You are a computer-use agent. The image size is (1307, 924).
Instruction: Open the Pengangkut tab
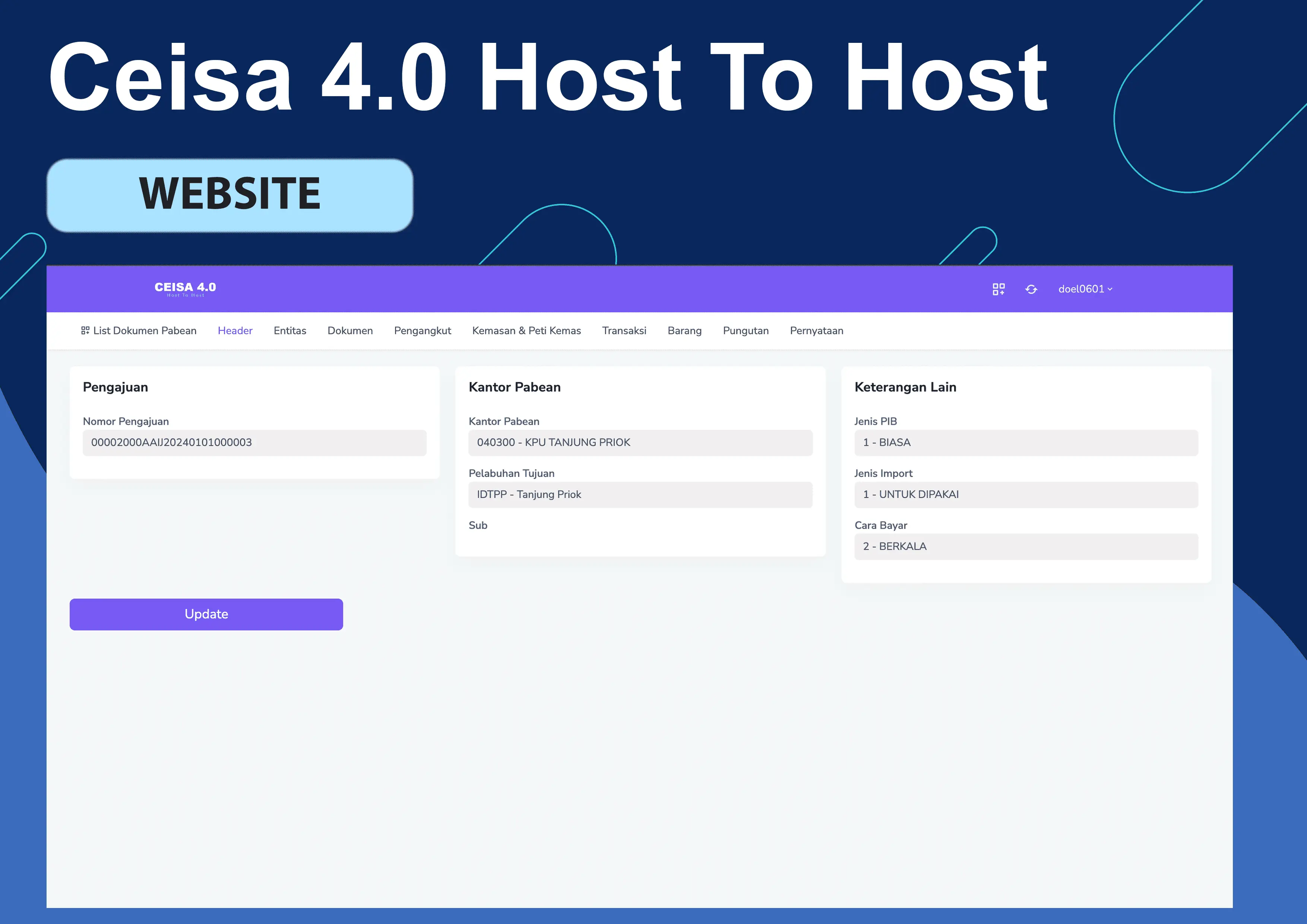[x=423, y=331]
